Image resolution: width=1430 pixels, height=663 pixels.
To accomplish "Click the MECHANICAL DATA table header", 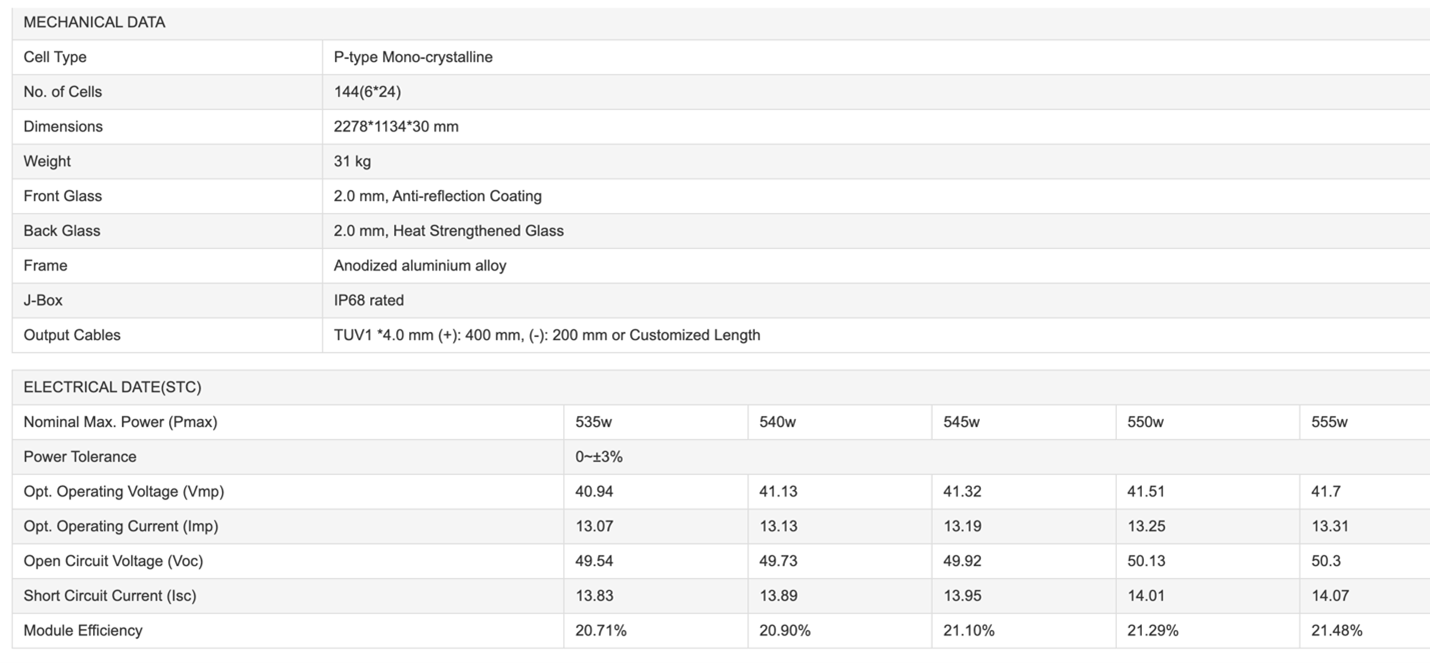I will coord(94,22).
